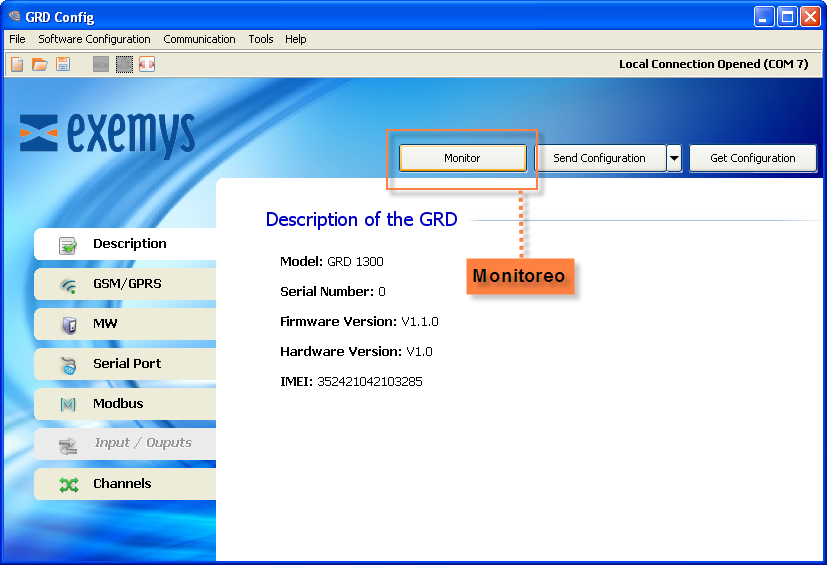Open the Tools menu
This screenshot has width=827, height=565.
point(261,39)
